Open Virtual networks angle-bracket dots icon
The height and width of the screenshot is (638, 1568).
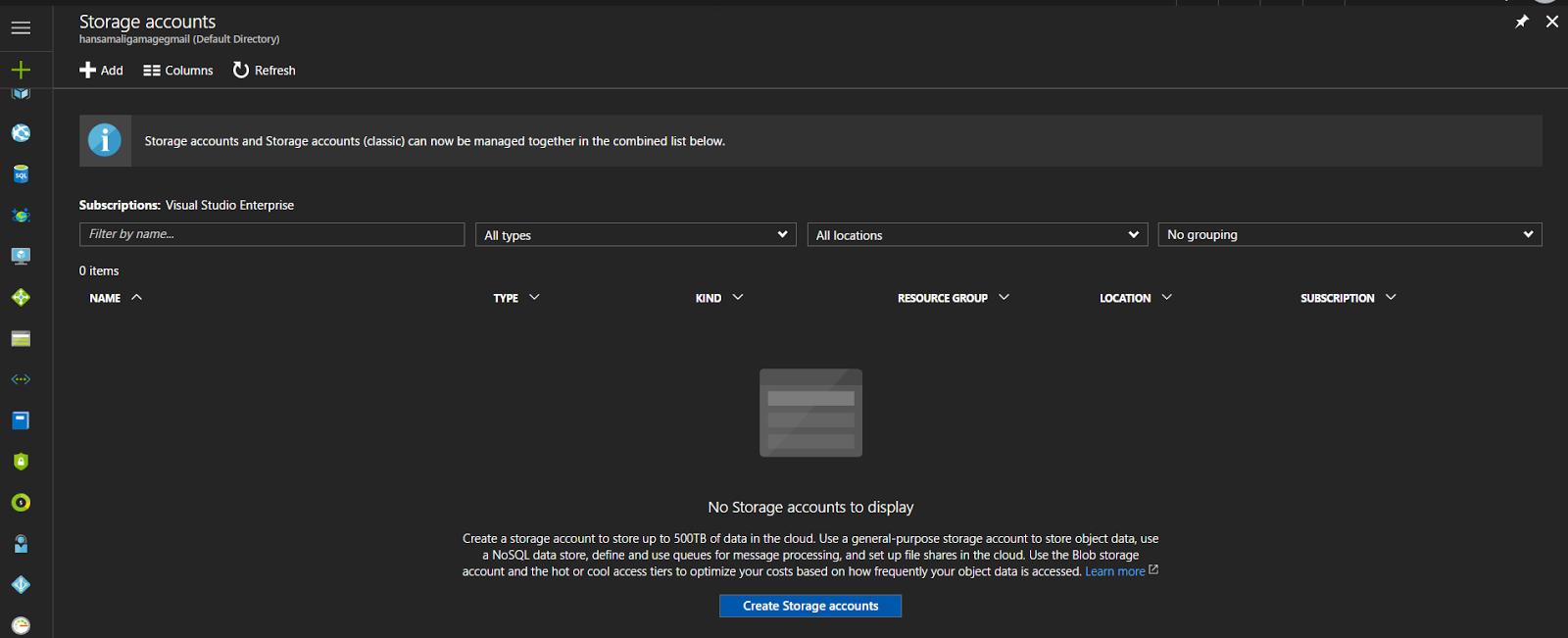(21, 379)
